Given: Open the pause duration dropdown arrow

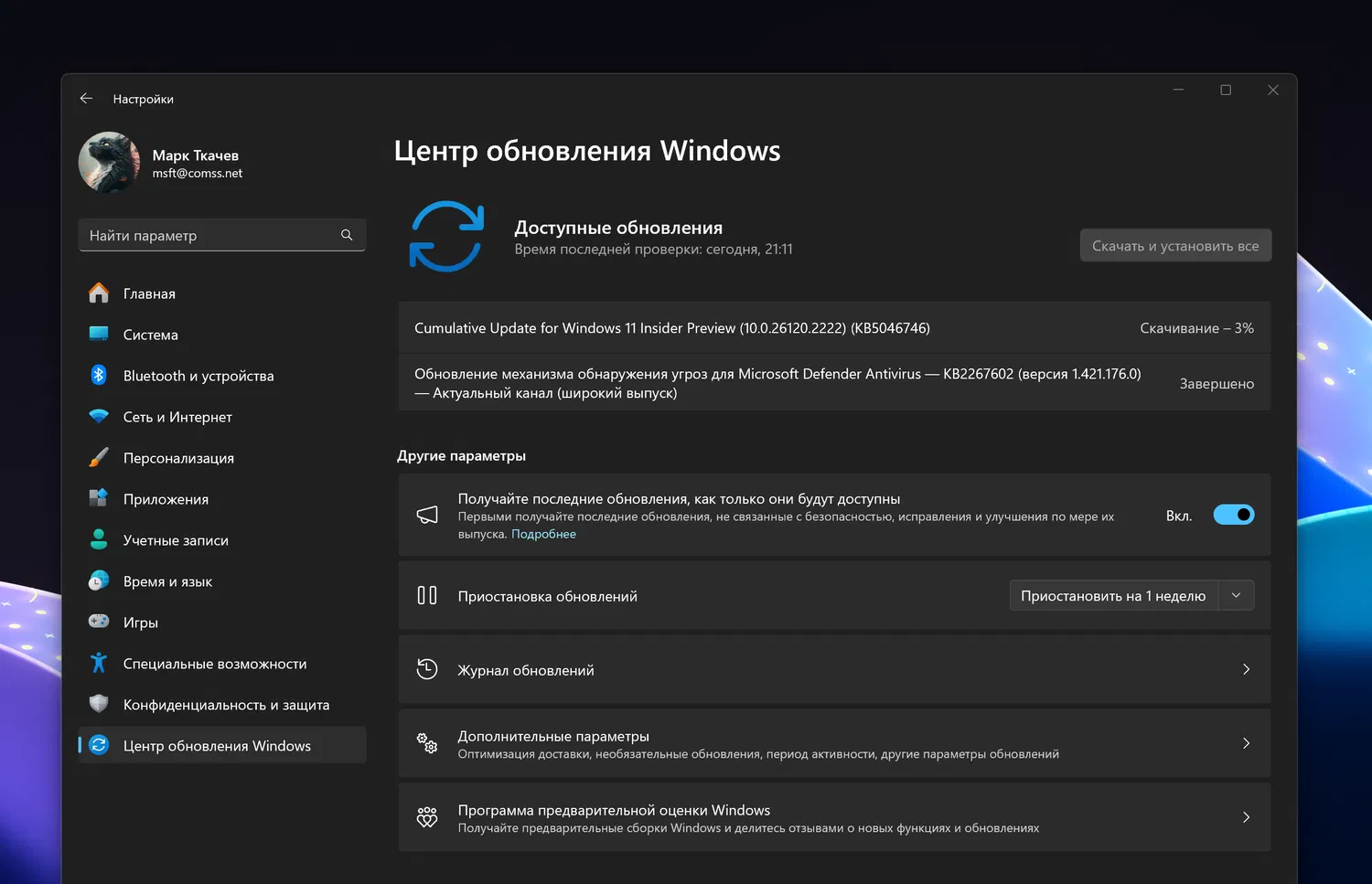Looking at the screenshot, I should pyautogui.click(x=1236, y=595).
